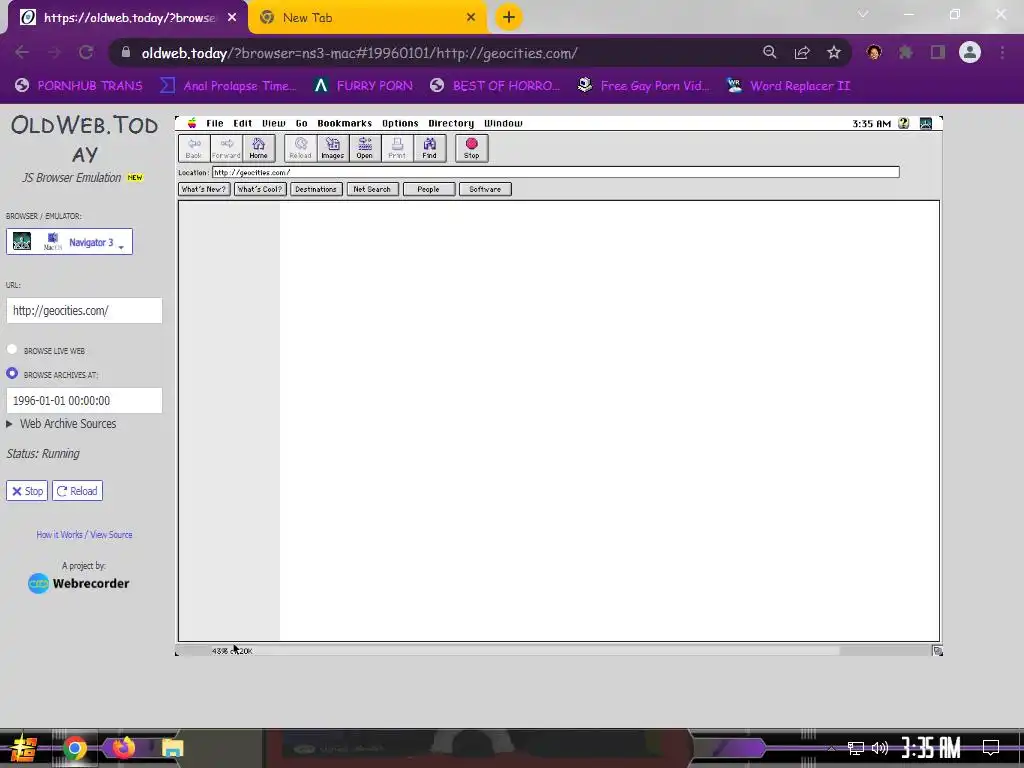This screenshot has width=1024, height=768.
Task: Switch to the New Tab tab
Action: 367,18
